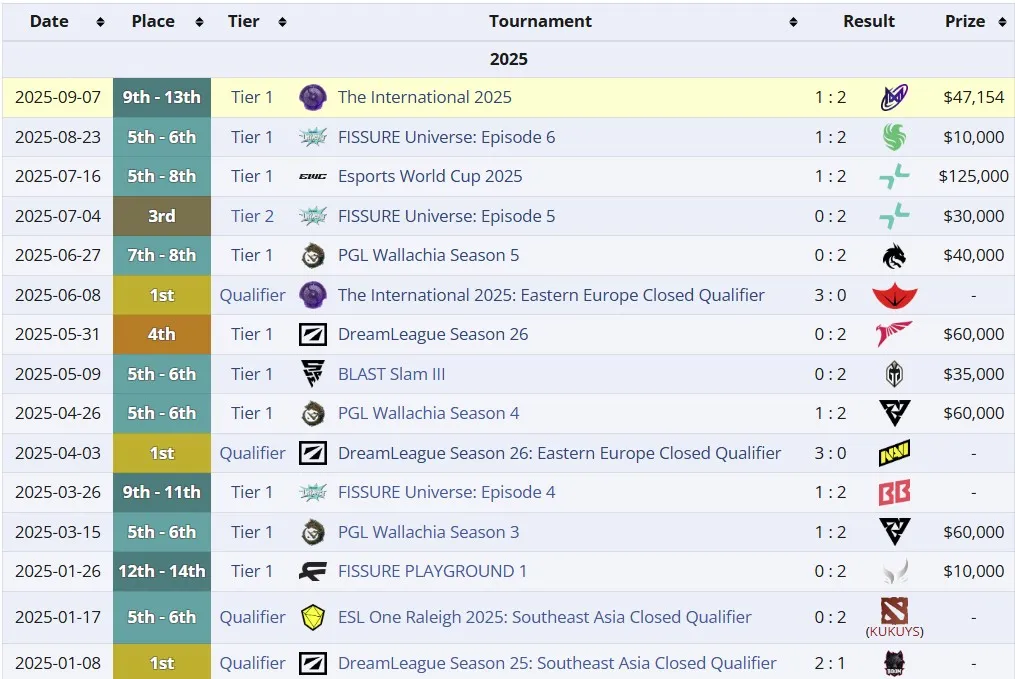Sort table by the Tournament column arrows

click(x=793, y=22)
